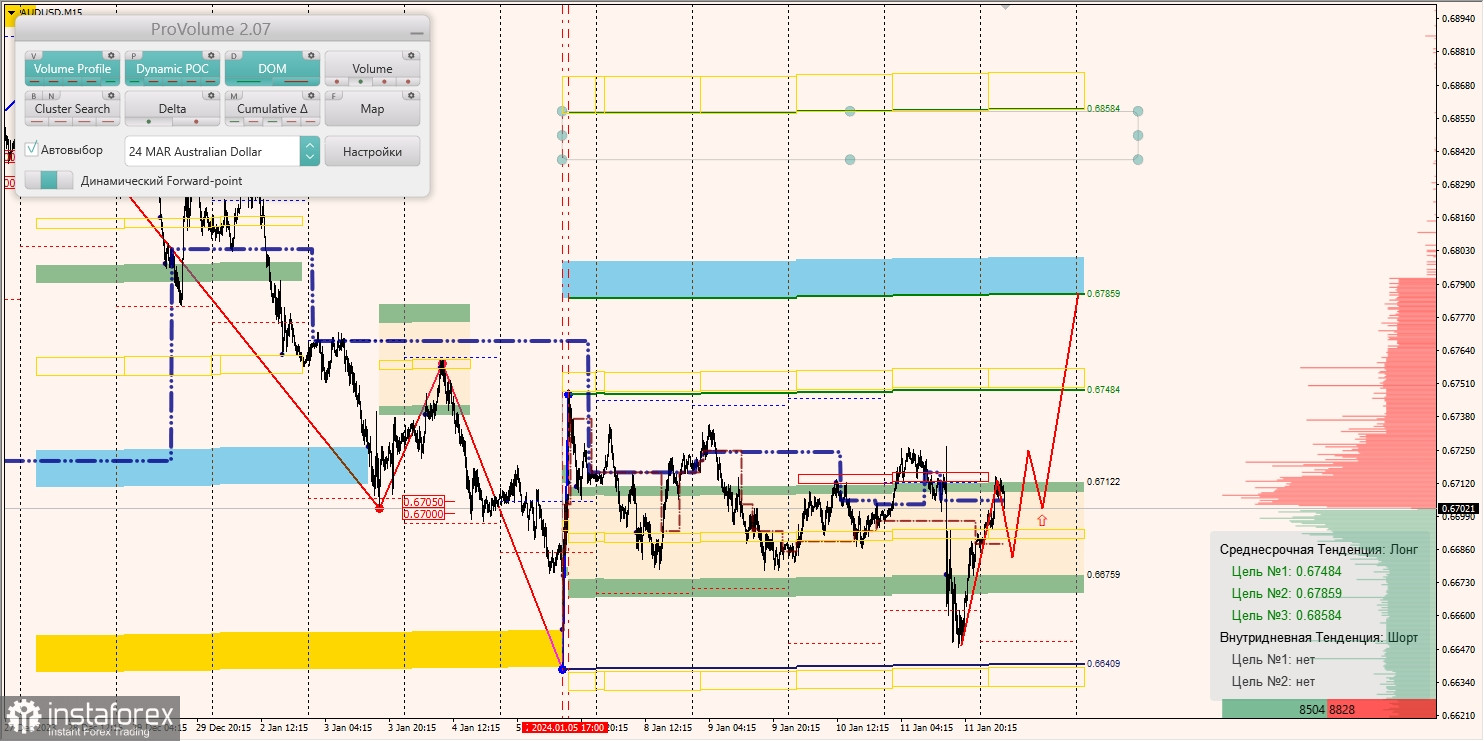The height and width of the screenshot is (741, 1484).
Task: Click the 0.67484 level label on chart
Action: pos(1103,389)
